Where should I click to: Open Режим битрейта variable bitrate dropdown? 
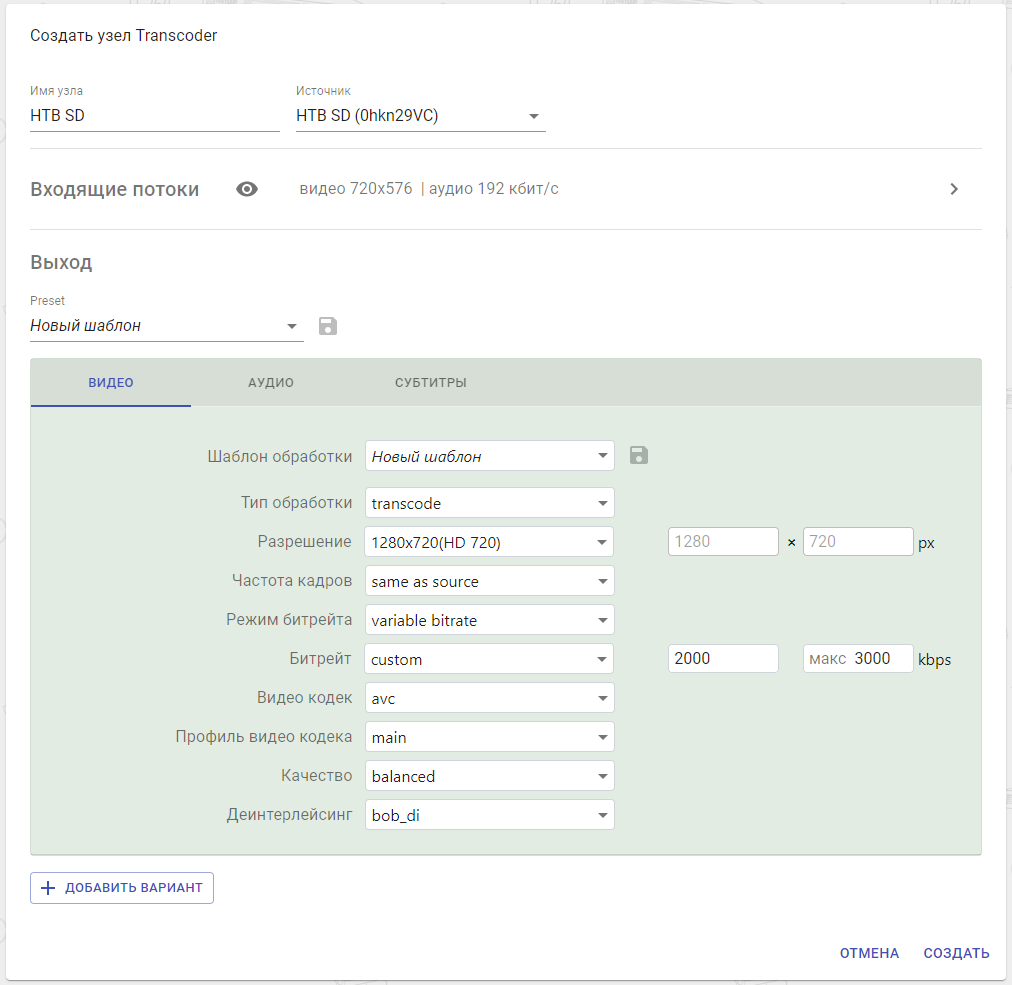[x=490, y=620]
